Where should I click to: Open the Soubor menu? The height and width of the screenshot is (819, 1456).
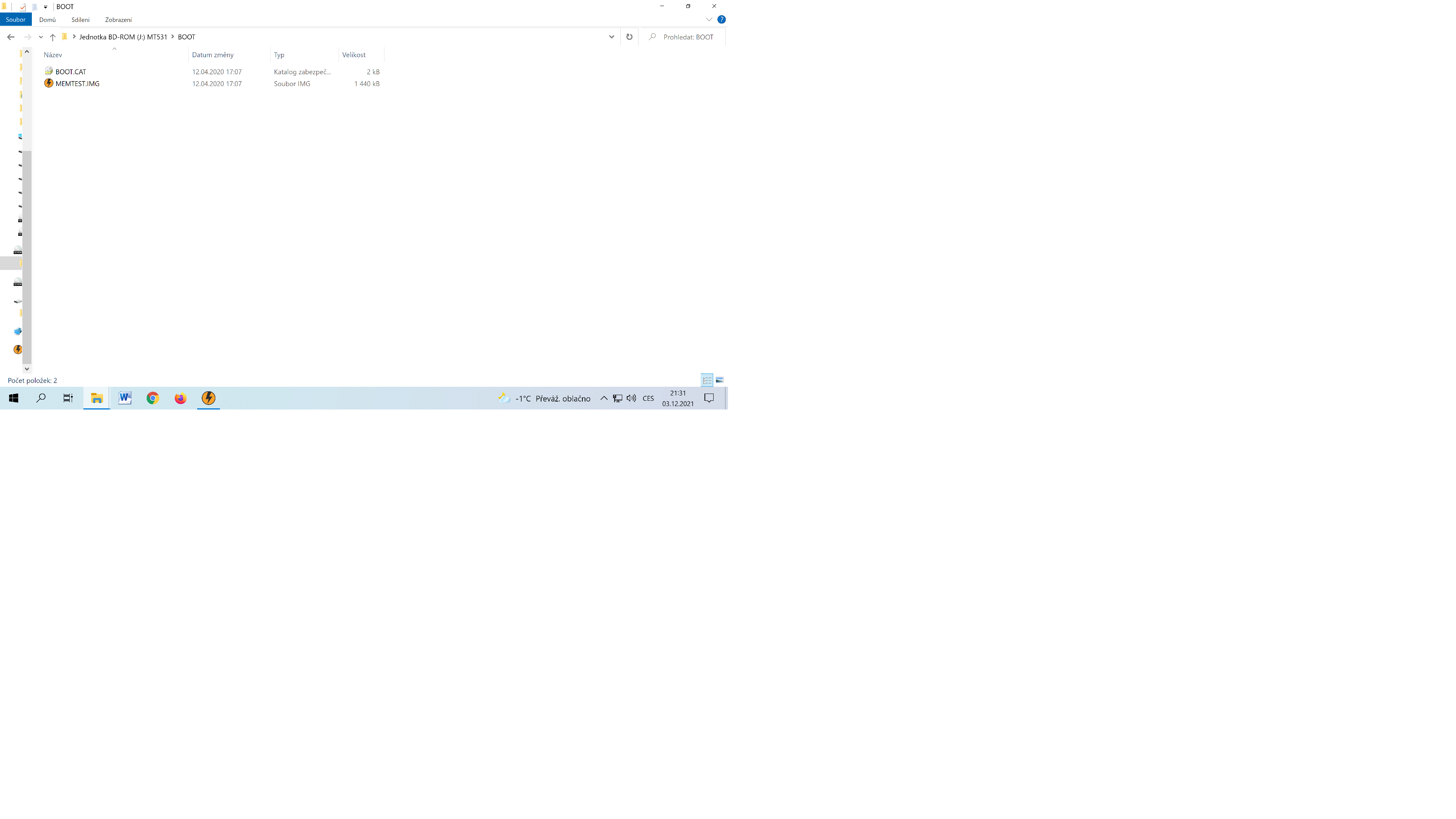tap(16, 19)
